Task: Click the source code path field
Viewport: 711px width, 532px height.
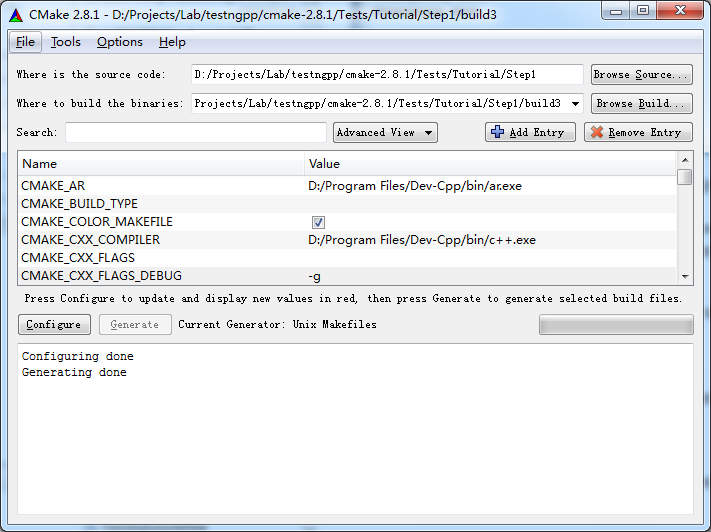Action: pos(387,74)
